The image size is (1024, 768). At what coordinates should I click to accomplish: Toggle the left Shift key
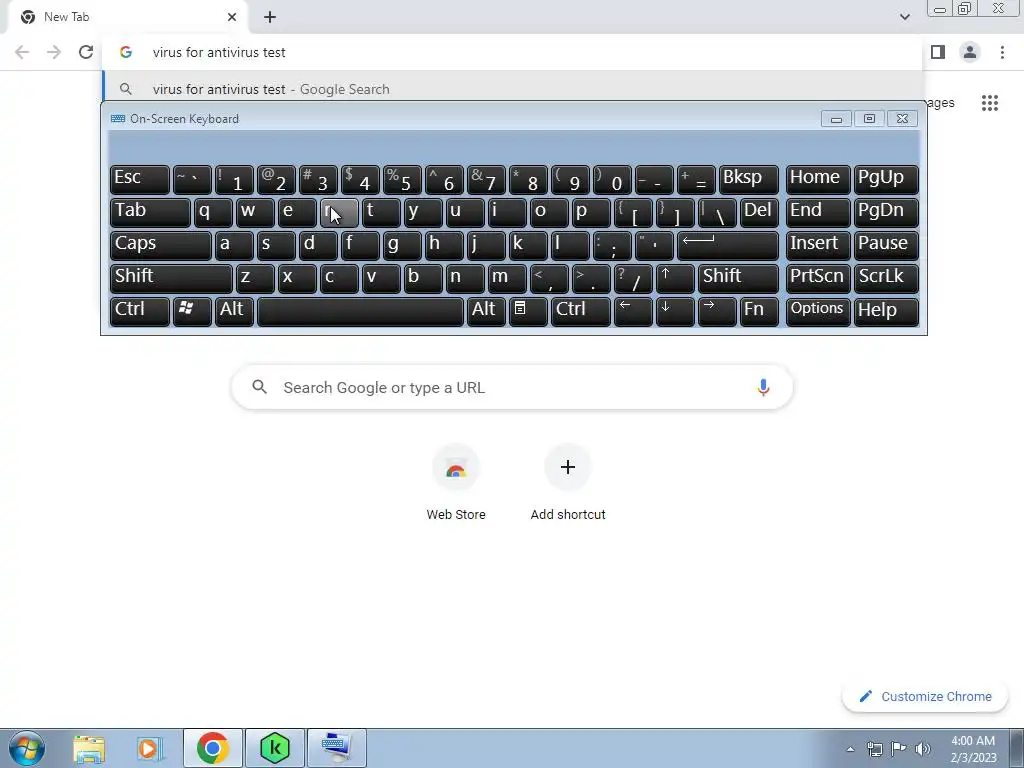click(x=171, y=278)
